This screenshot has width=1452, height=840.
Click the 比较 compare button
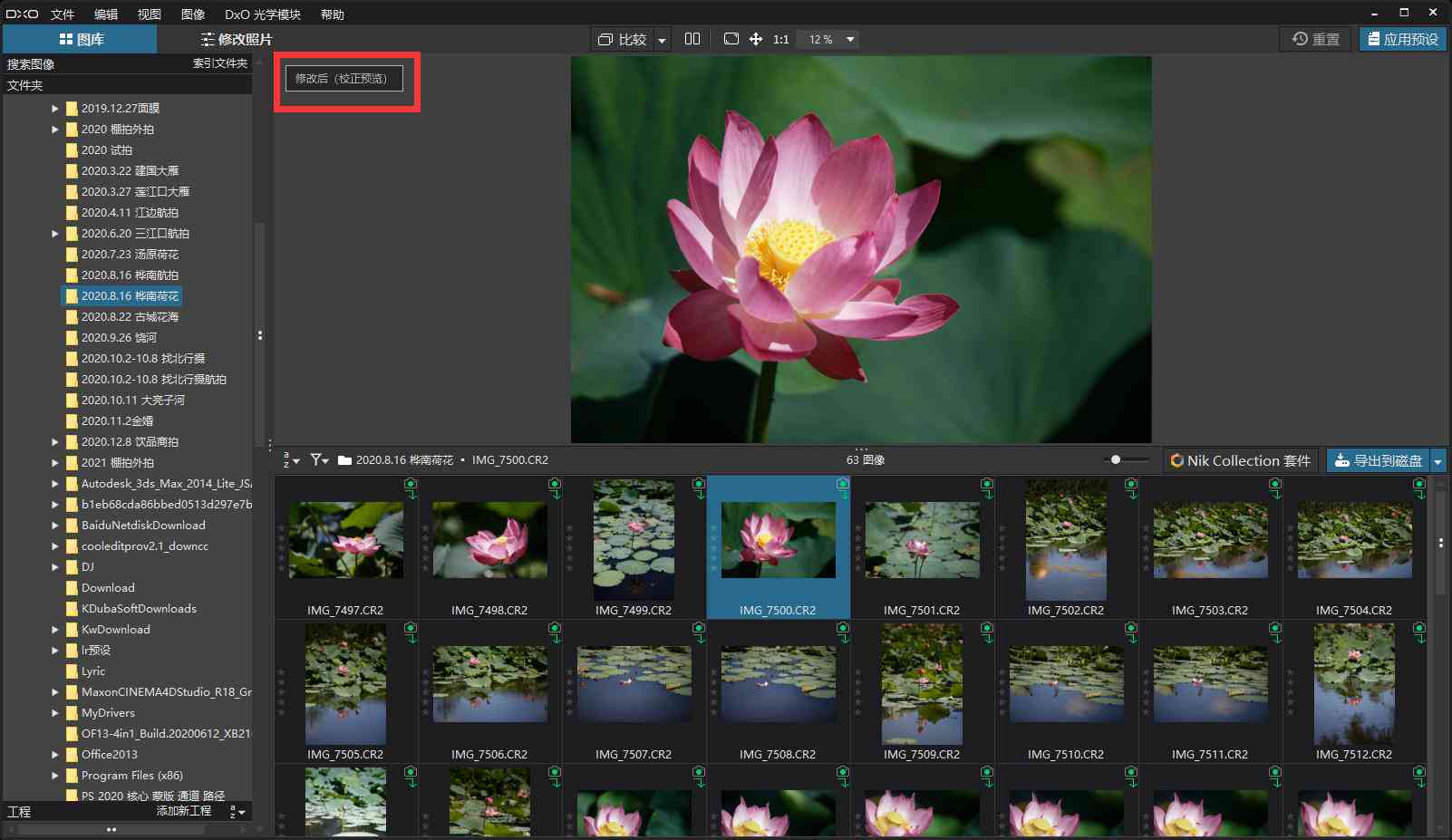[x=623, y=39]
